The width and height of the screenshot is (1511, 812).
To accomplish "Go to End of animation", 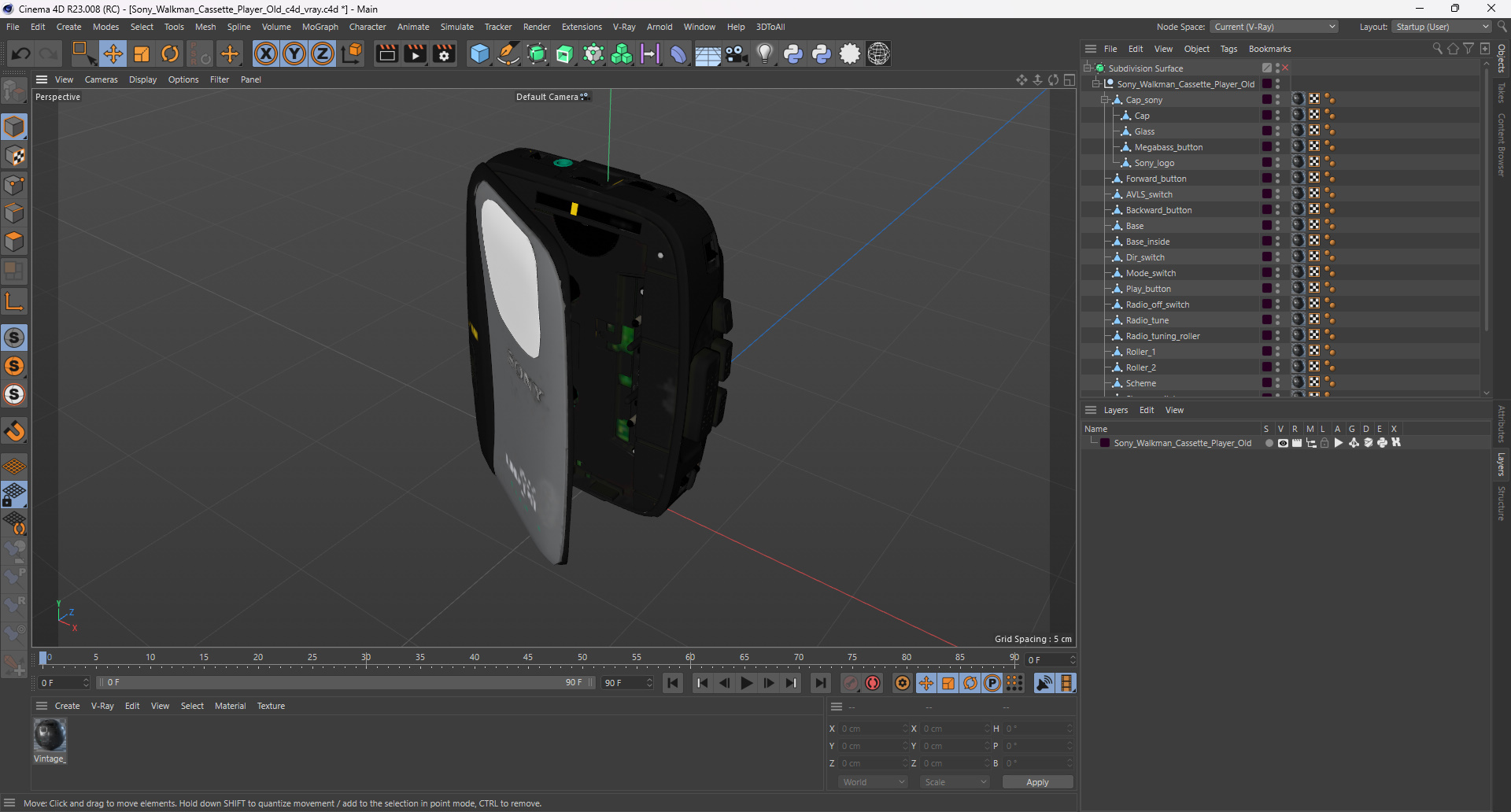I will tap(820, 683).
